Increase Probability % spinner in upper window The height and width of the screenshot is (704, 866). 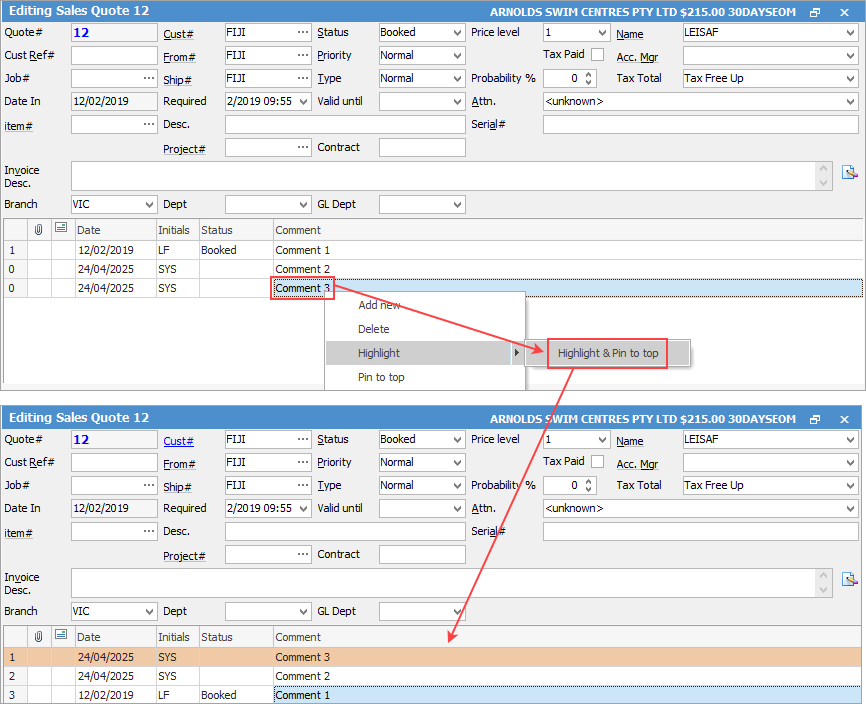pos(589,74)
